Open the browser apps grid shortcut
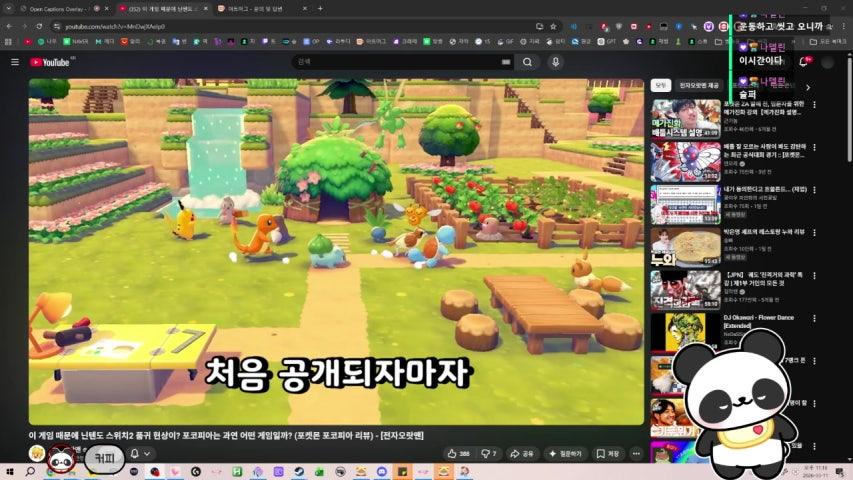 (x=8, y=41)
